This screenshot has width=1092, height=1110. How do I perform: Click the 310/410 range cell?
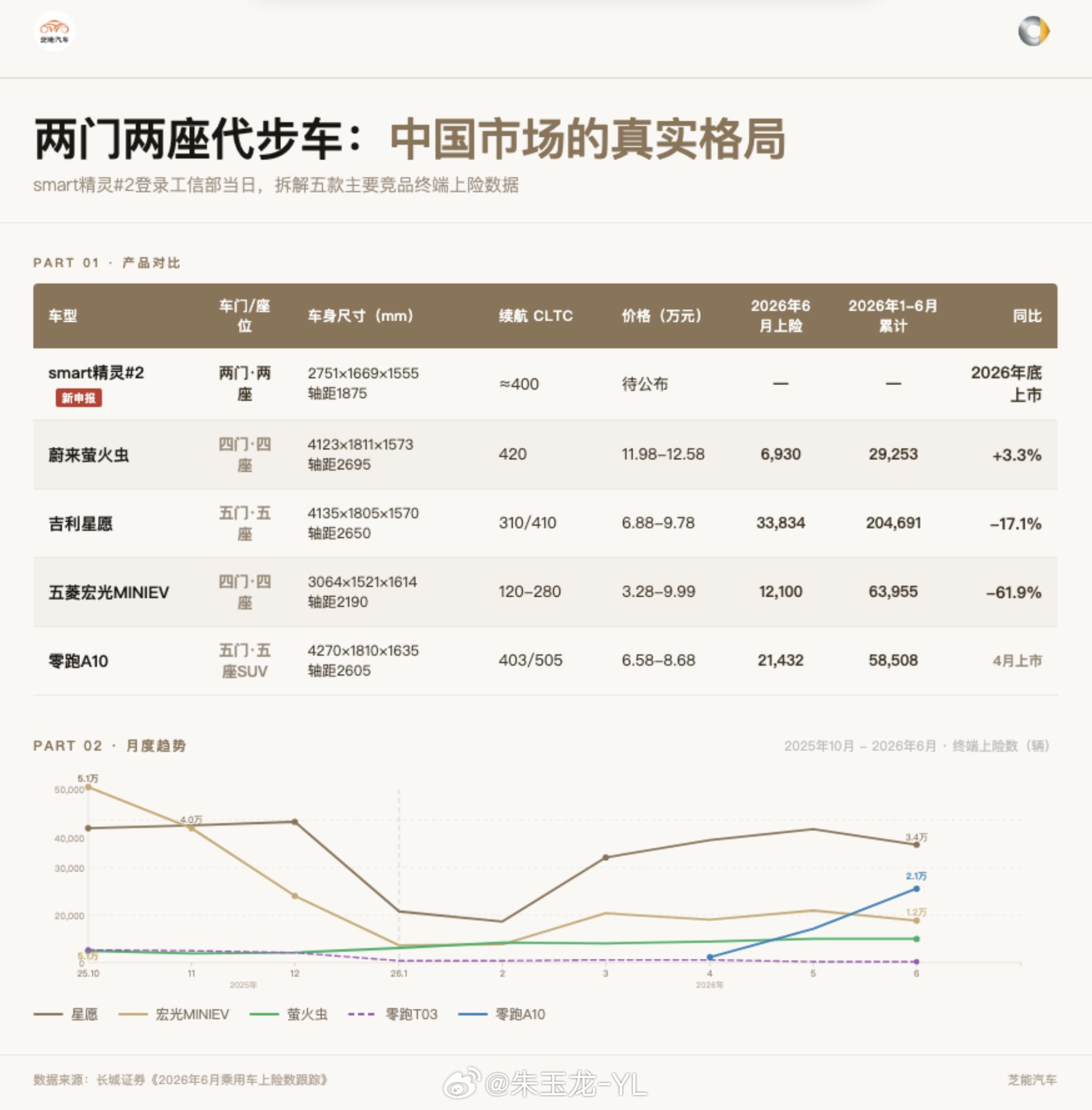point(528,523)
